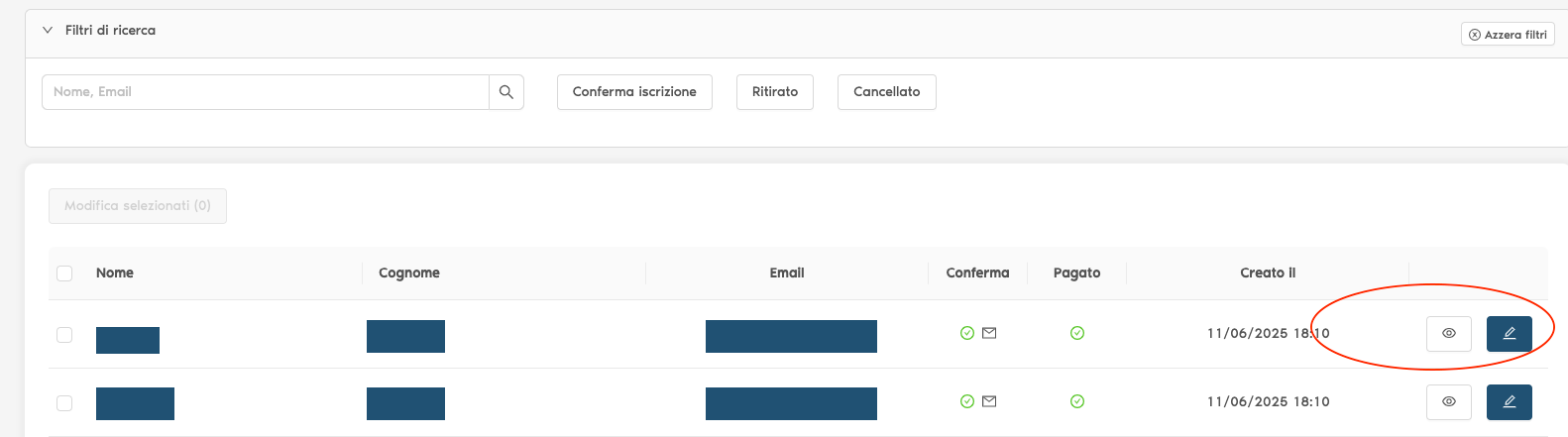Screen dimensions: 1568x437
Task: Click first row envelope email icon
Action: coord(989,333)
